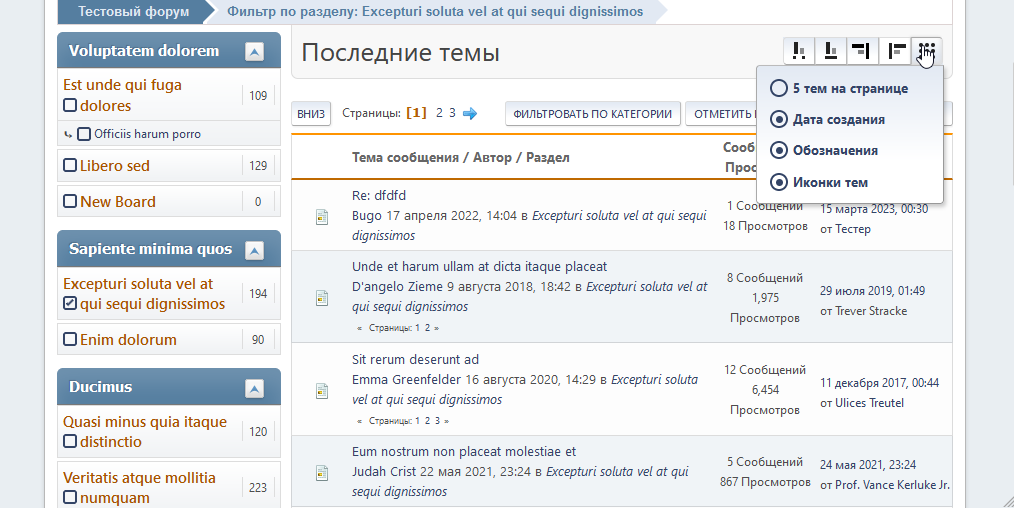Collapse the 'Ducimus' category
Image resolution: width=1014 pixels, height=508 pixels.
(x=254, y=387)
